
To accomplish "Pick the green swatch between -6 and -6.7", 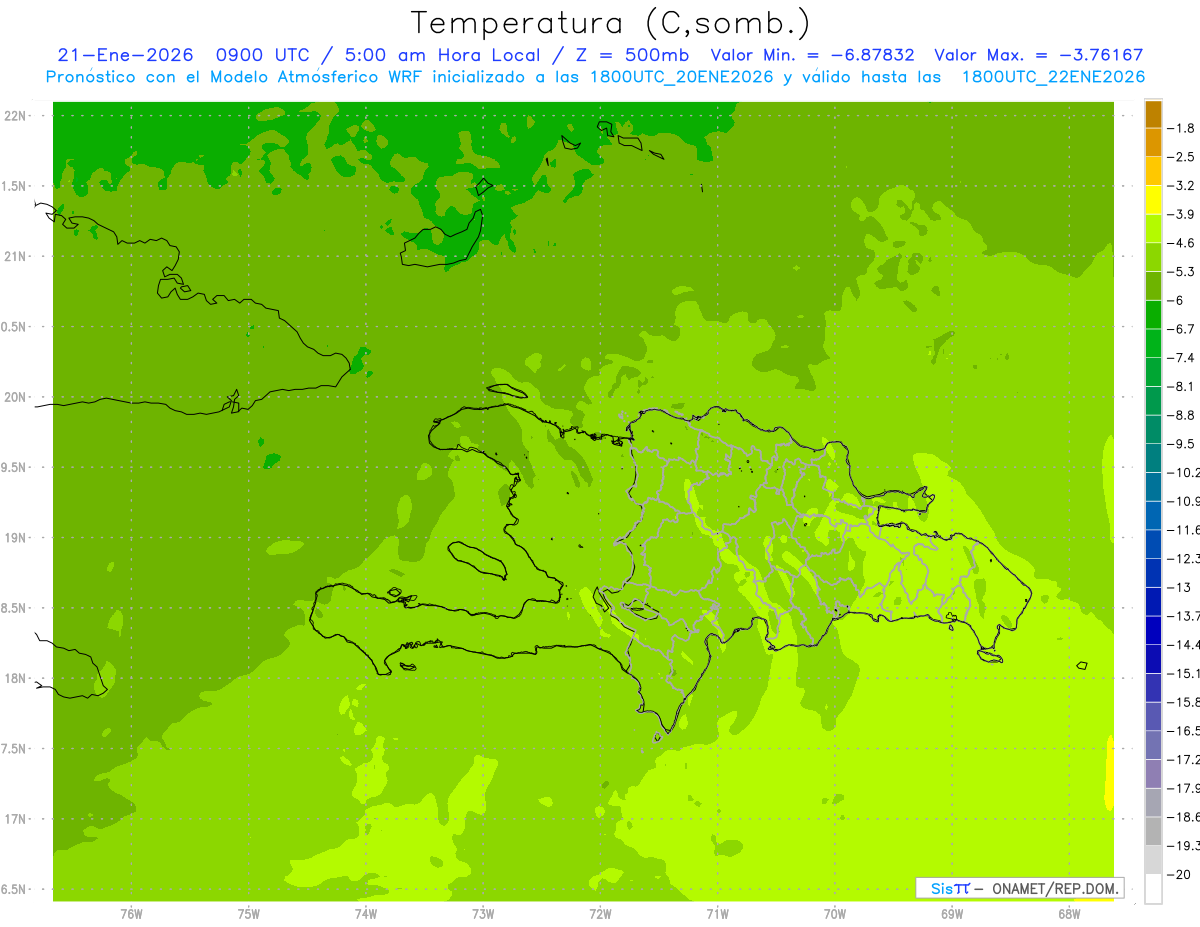I will (1153, 315).
